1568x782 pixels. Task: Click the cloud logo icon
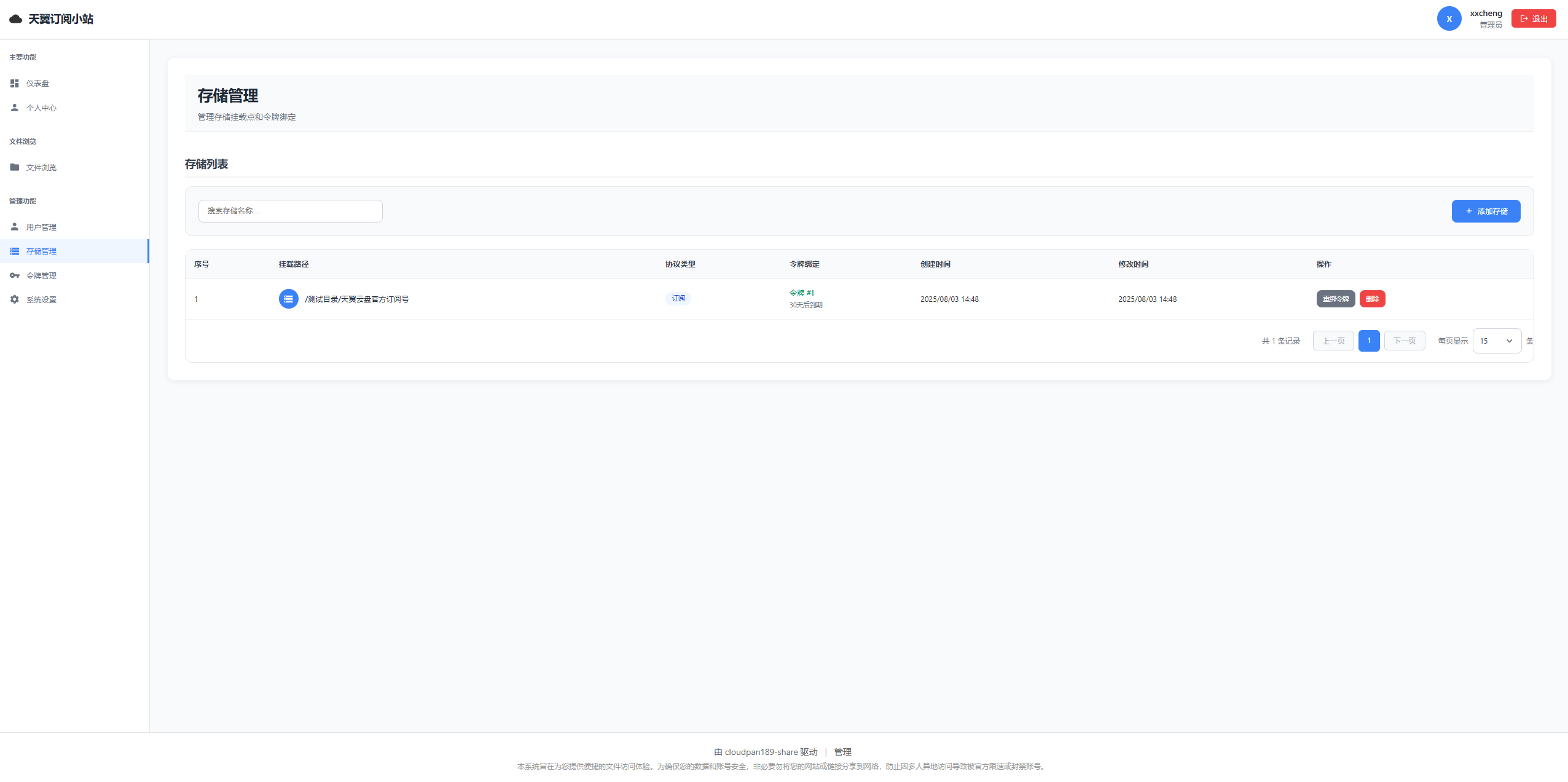(x=16, y=19)
